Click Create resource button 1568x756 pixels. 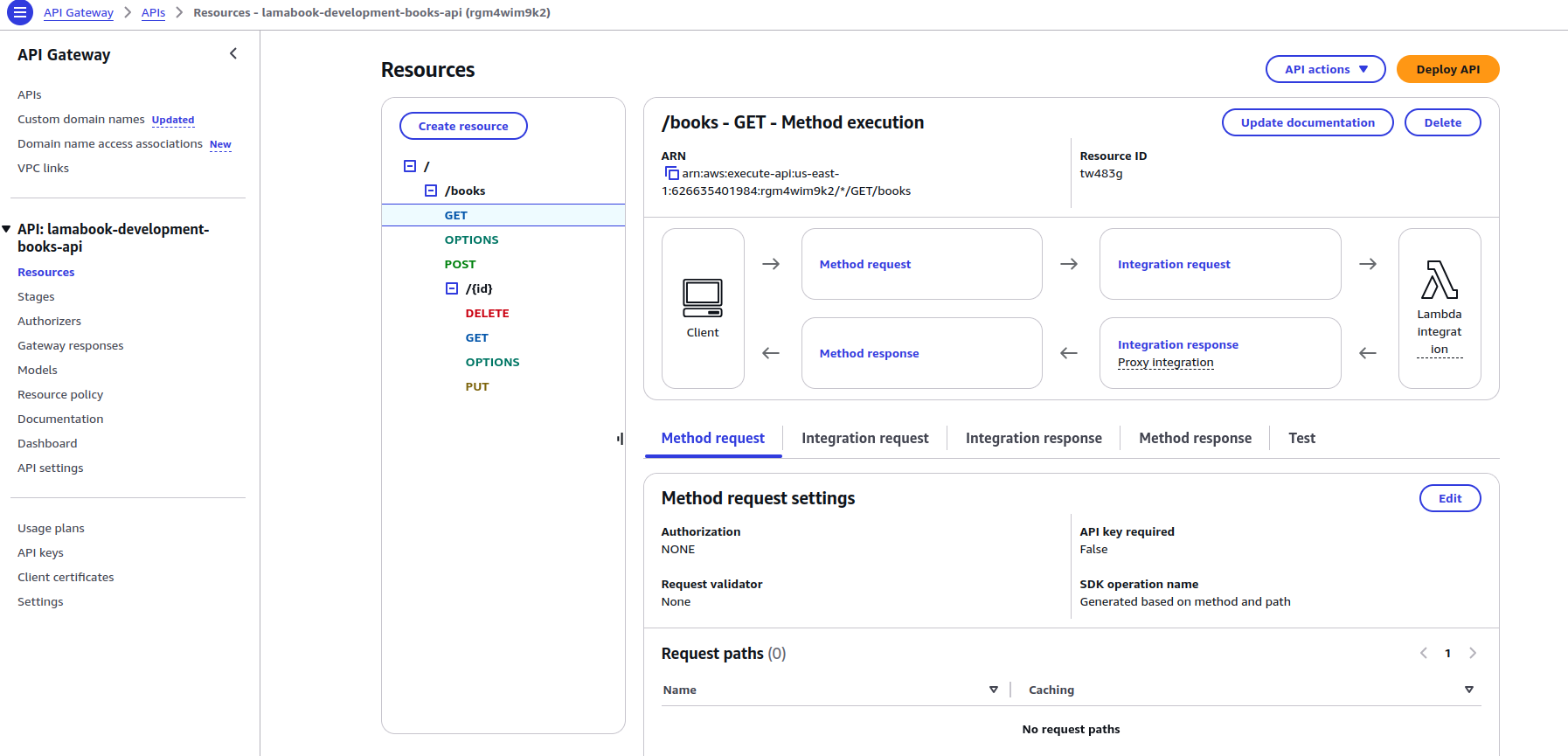(463, 126)
